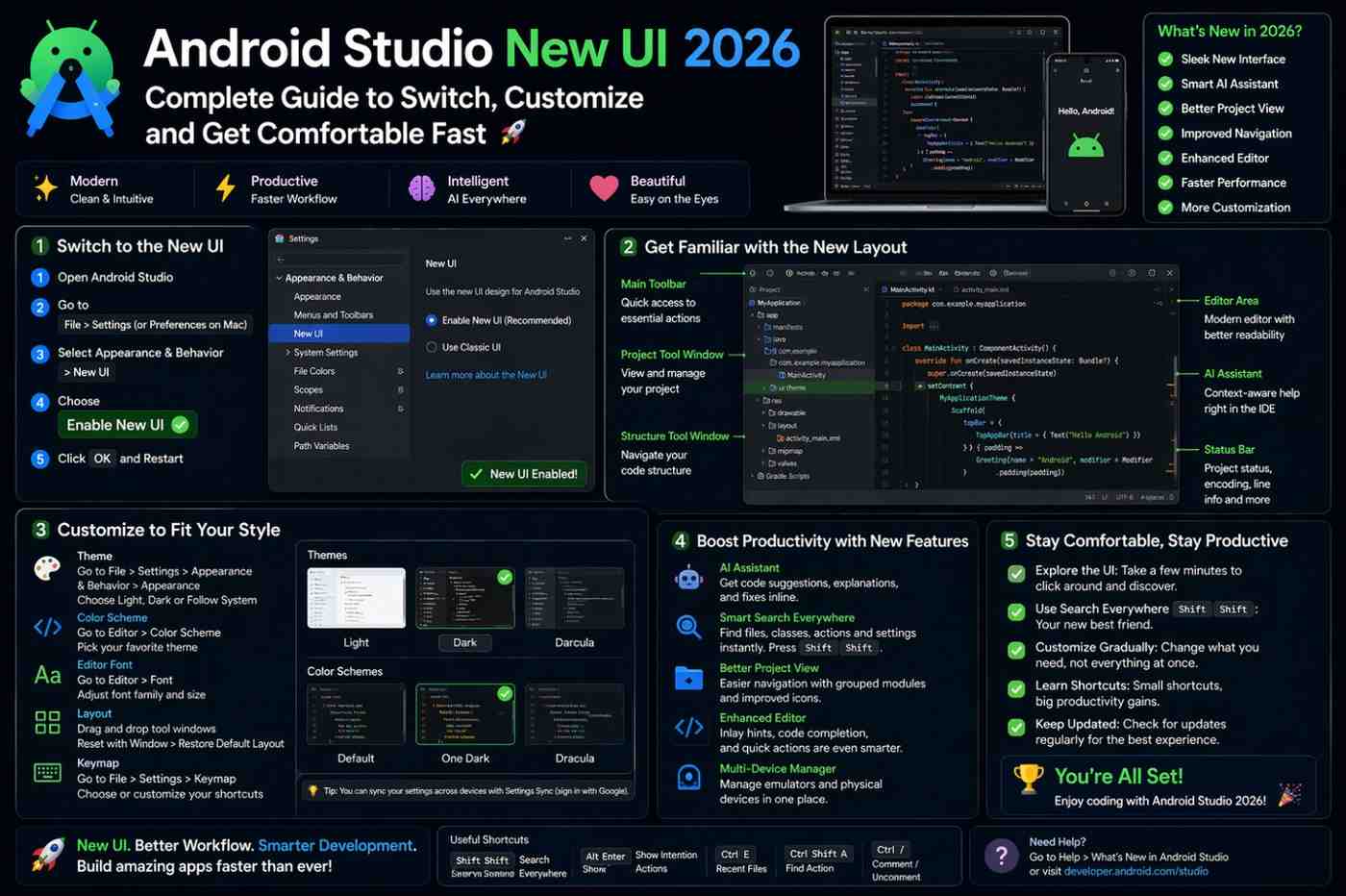Select the One Dark color scheme preview
The image size is (1346, 896).
tap(465, 713)
